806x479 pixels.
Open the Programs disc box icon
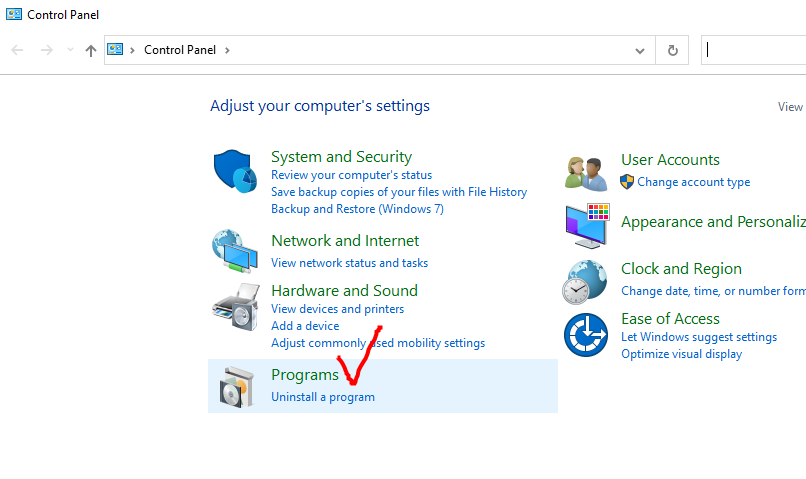(x=236, y=387)
